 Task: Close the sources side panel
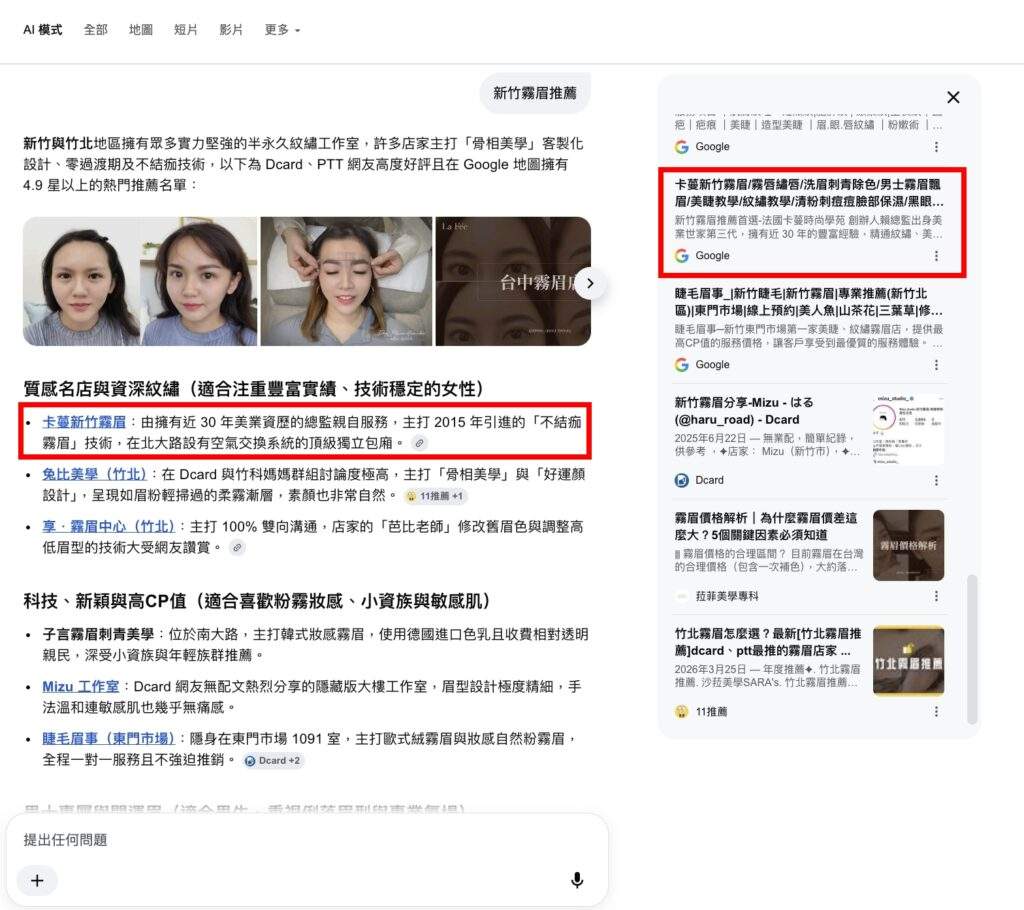point(953,97)
